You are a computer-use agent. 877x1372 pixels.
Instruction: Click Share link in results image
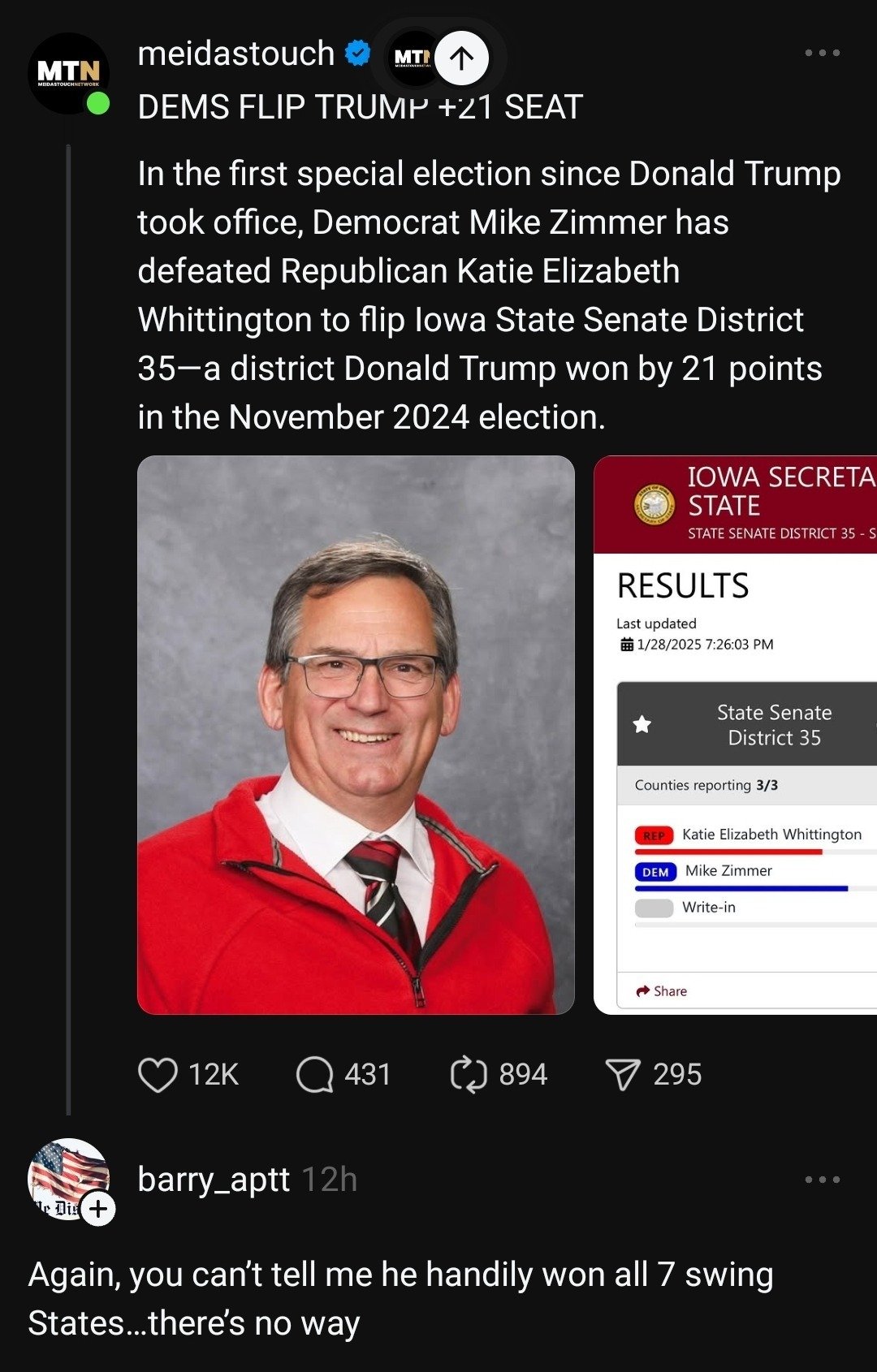pos(663,991)
